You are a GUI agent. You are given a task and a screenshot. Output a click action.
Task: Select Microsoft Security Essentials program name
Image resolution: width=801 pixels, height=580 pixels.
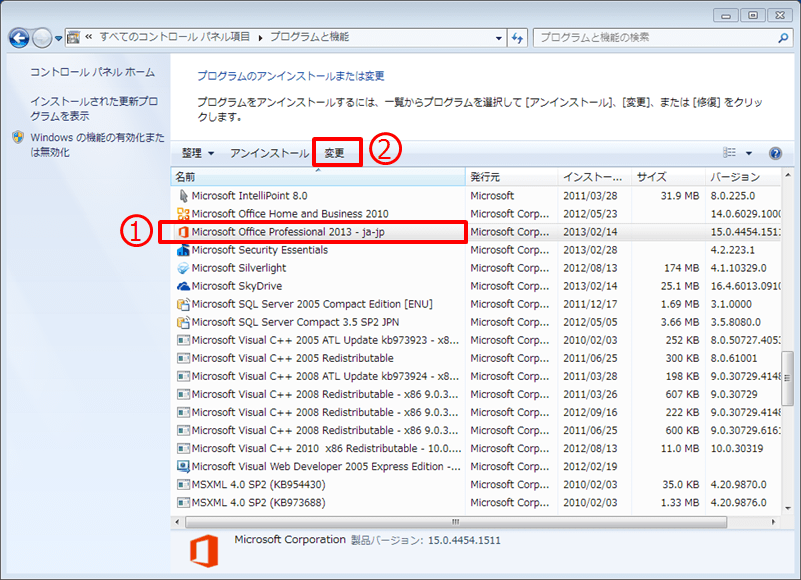point(260,250)
